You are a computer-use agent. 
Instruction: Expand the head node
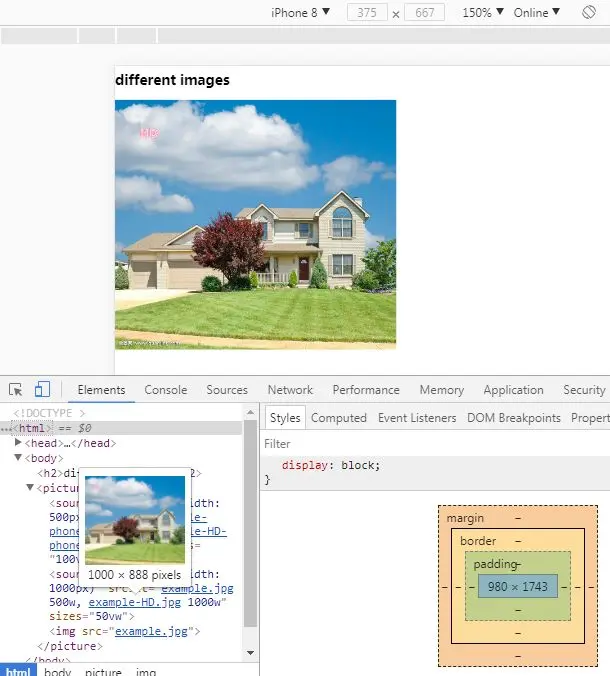coord(18,442)
